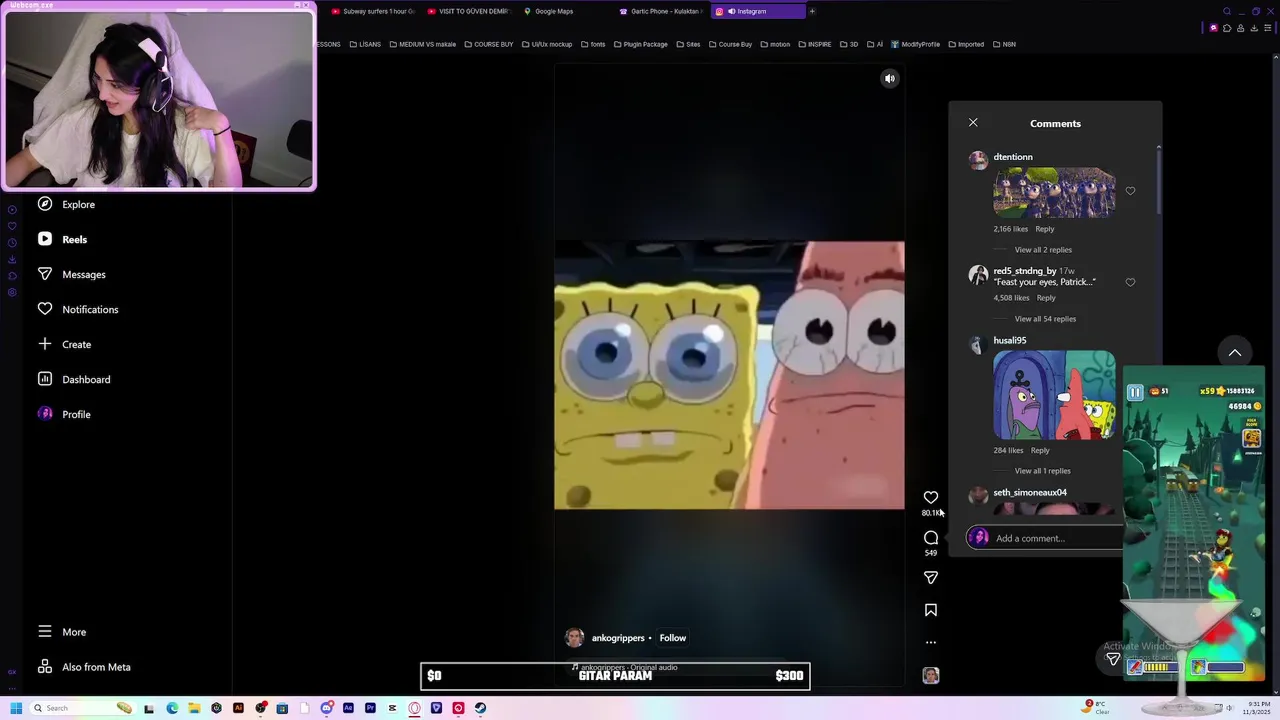Switch to VISIT TO GÜVEN DEMİR tab
Viewport: 1280px width, 720px height.
click(468, 11)
